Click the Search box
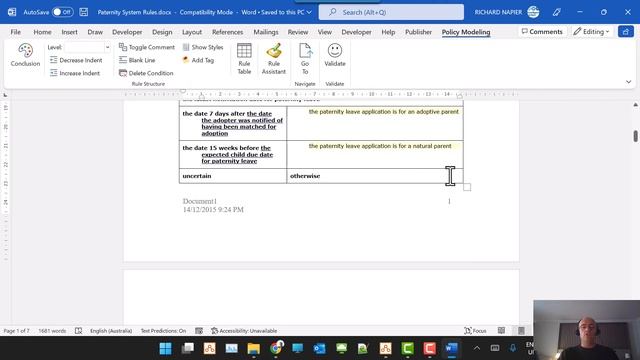Viewport: 640px width, 360px height. coord(391,12)
